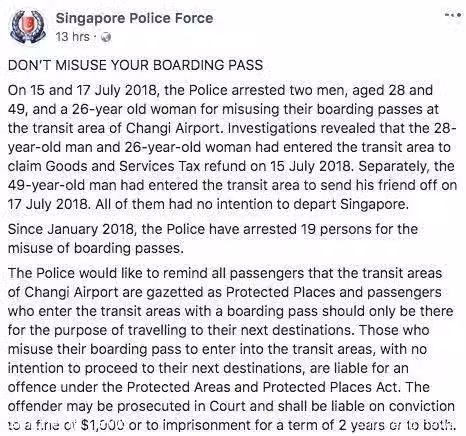466x436 pixels.
Task: Click the 13 hrs post timestamp
Action: 73,37
